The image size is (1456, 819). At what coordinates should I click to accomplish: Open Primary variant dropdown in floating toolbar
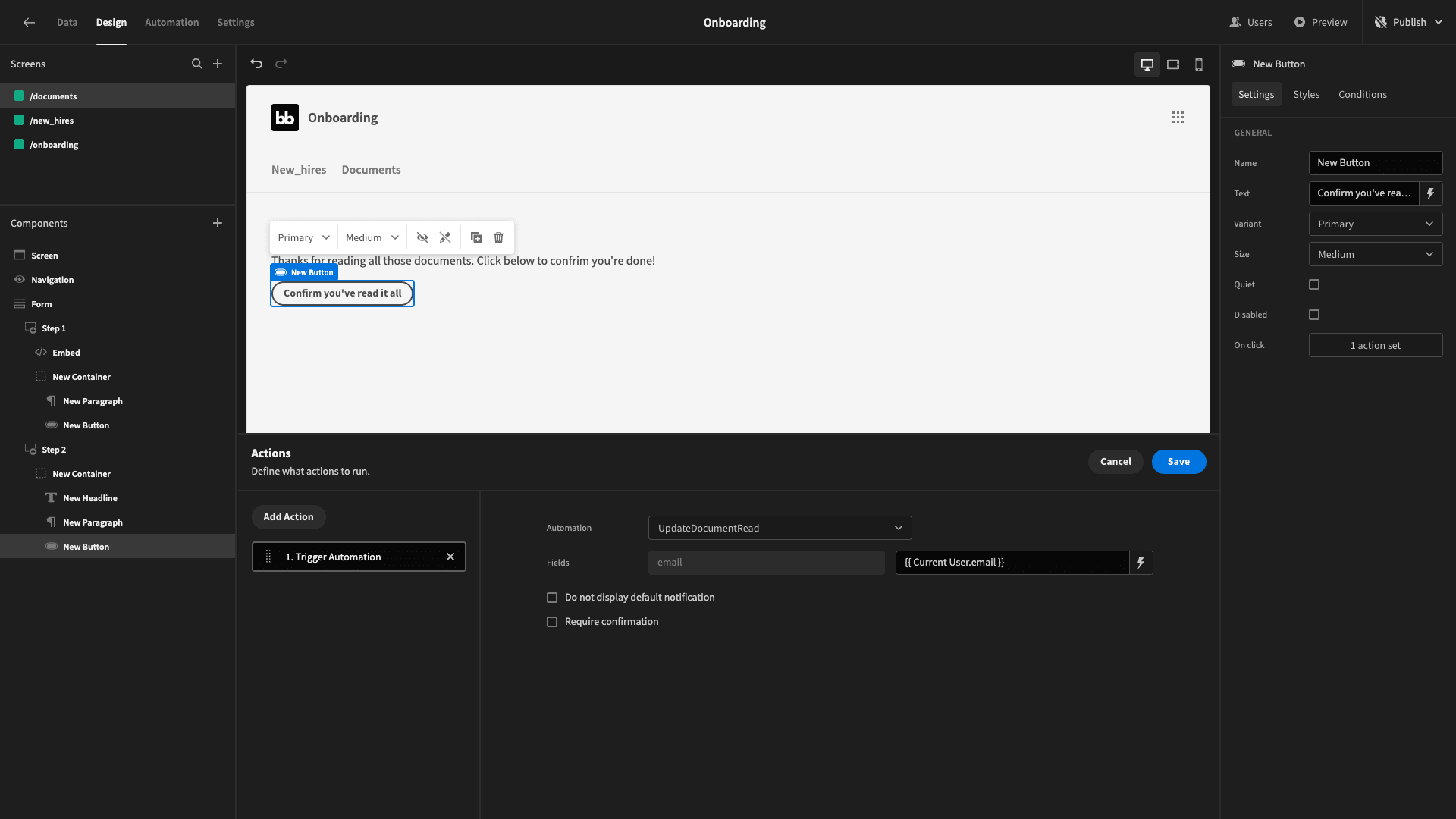tap(303, 238)
